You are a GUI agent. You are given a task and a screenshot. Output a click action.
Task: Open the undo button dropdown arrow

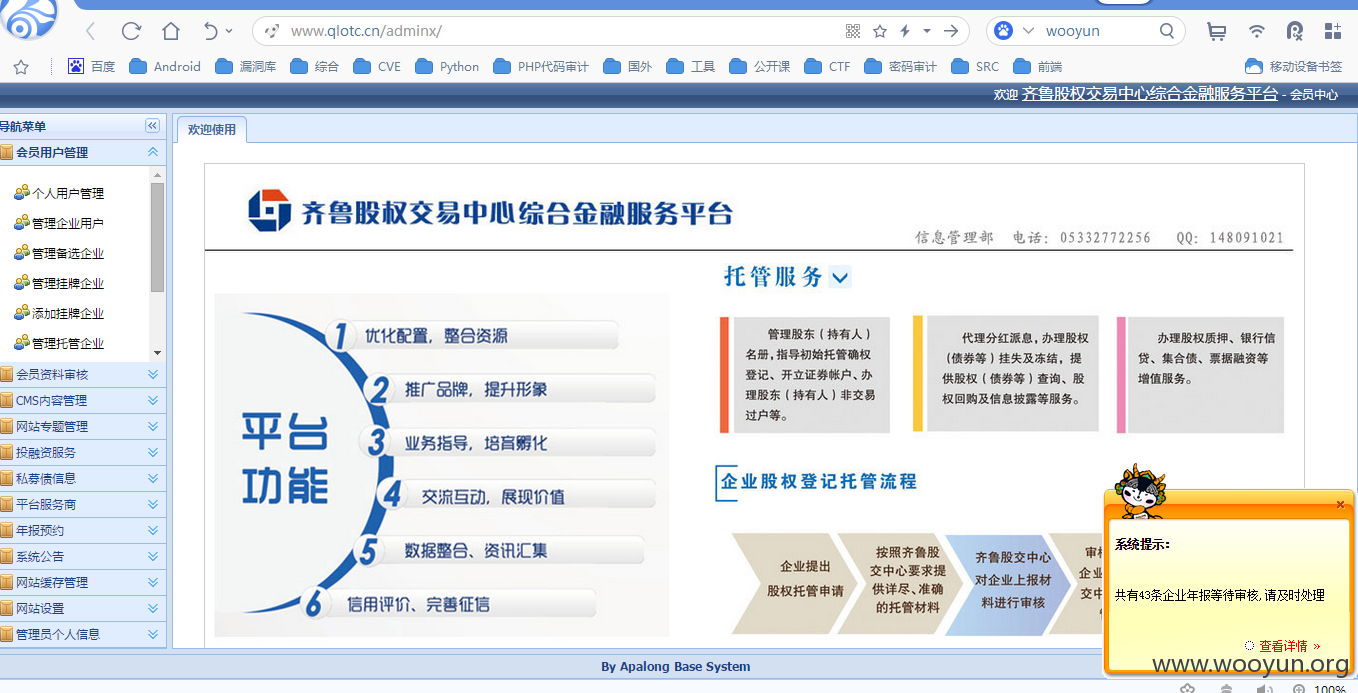(x=229, y=31)
